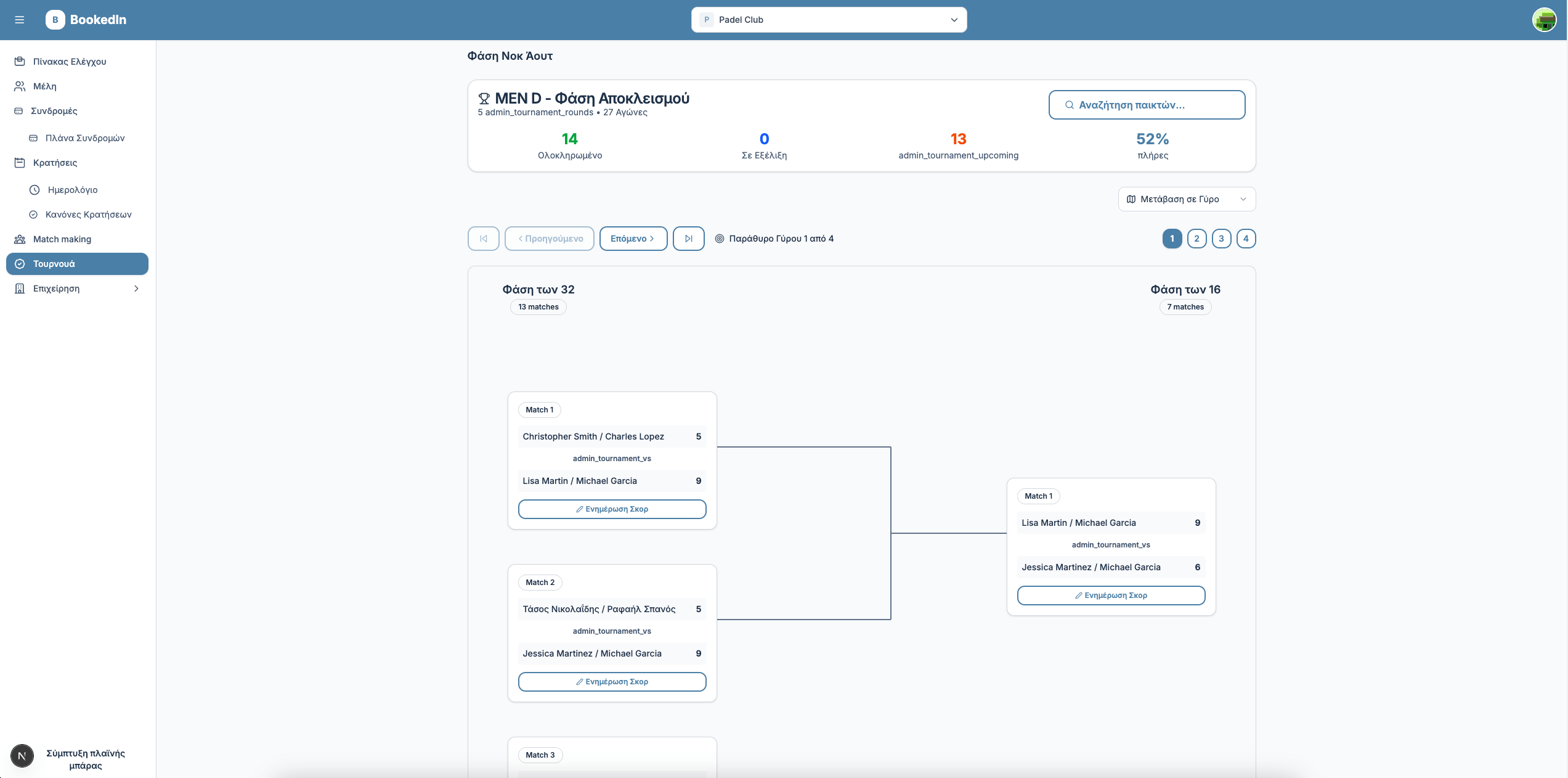Click the Τουρνουά trophy icon
The width and height of the screenshot is (1568, 778).
(20, 263)
